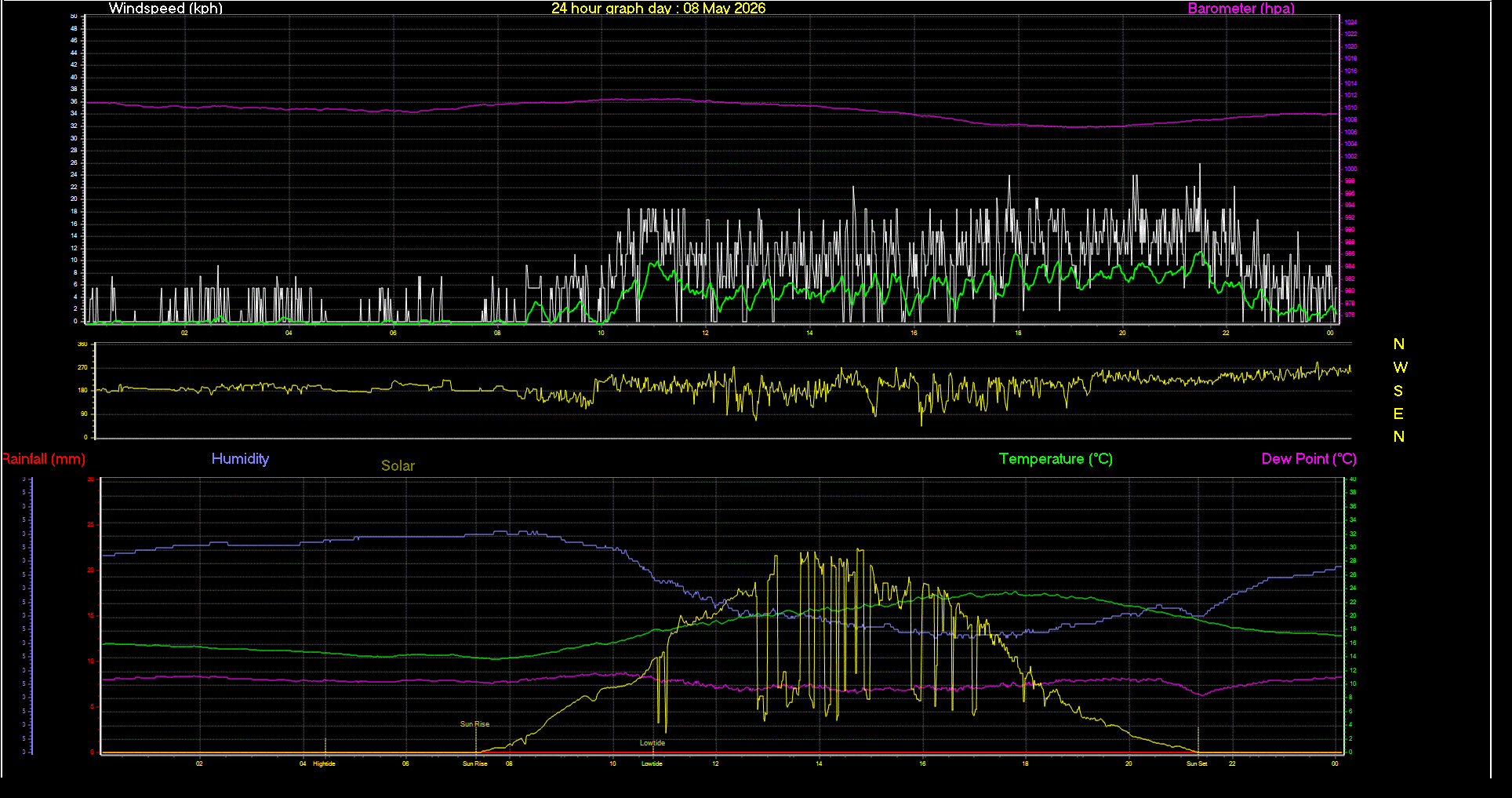The height and width of the screenshot is (798, 1512).
Task: Click the 'Sun Rise' label on the bottom time axis
Action: click(474, 763)
